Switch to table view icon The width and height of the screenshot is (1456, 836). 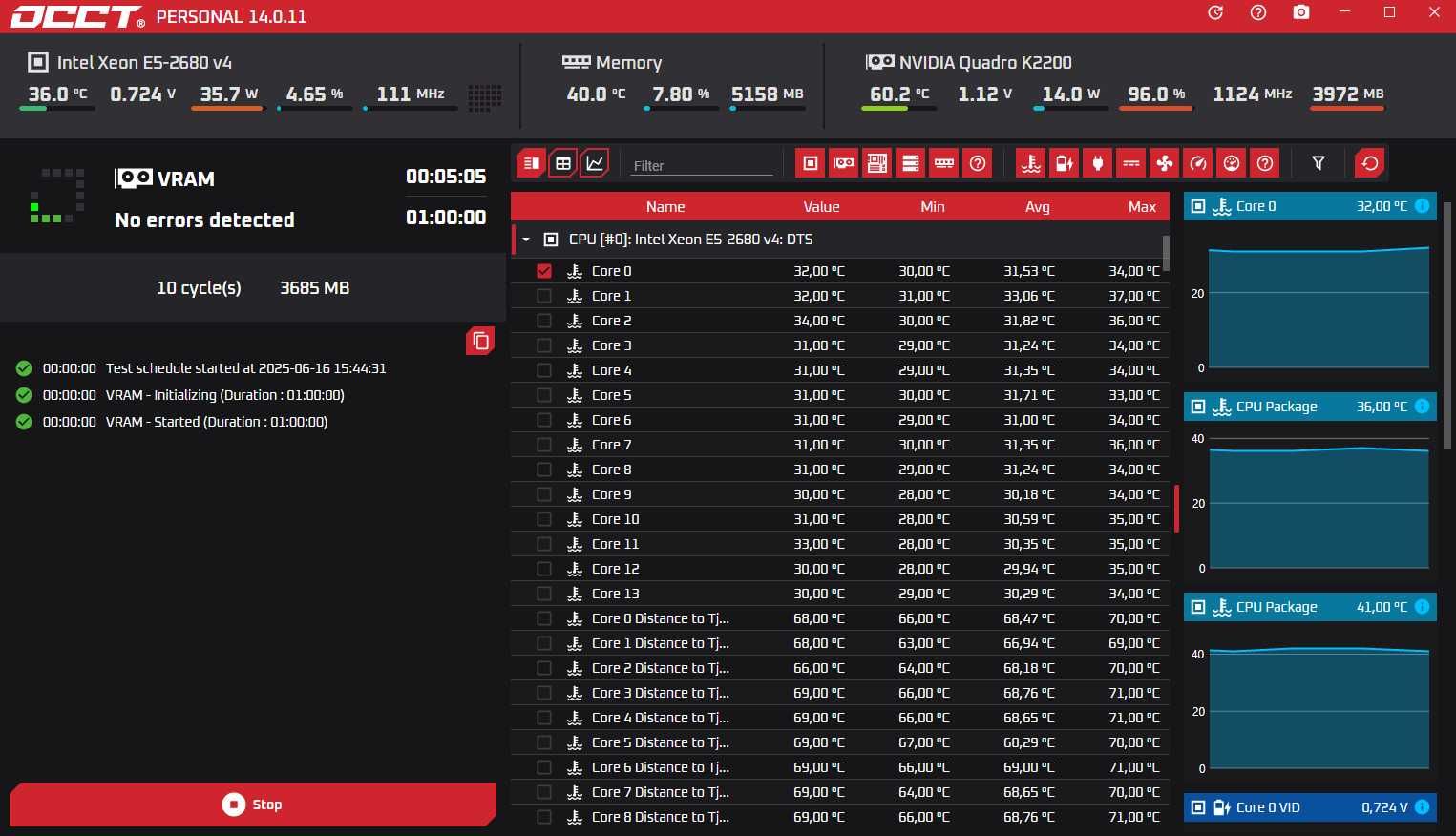[563, 163]
